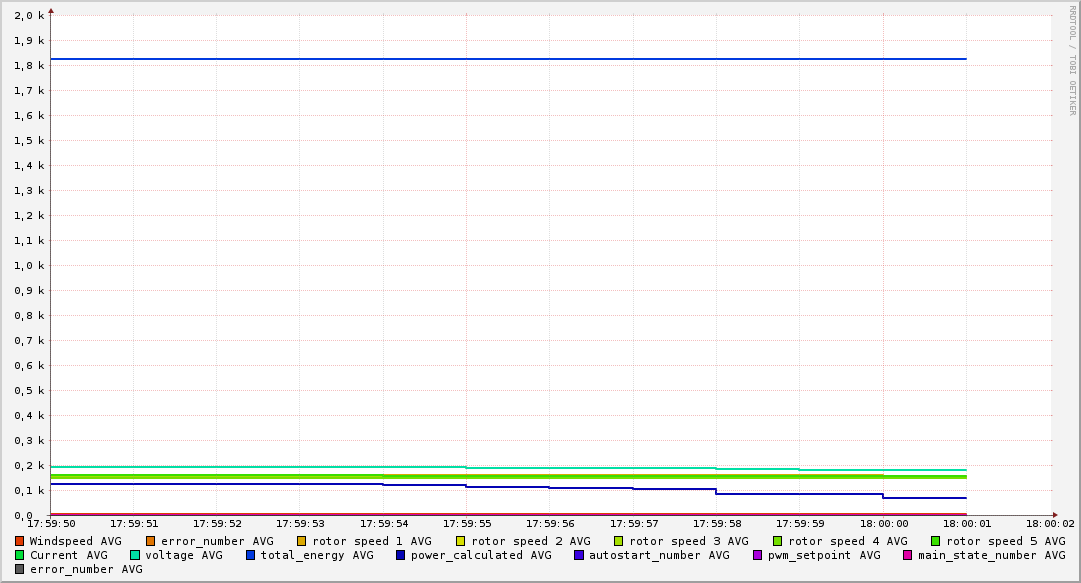The height and width of the screenshot is (583, 1081).
Task: Select the magenta main_state_number AVG swatch
Action: coord(908,555)
